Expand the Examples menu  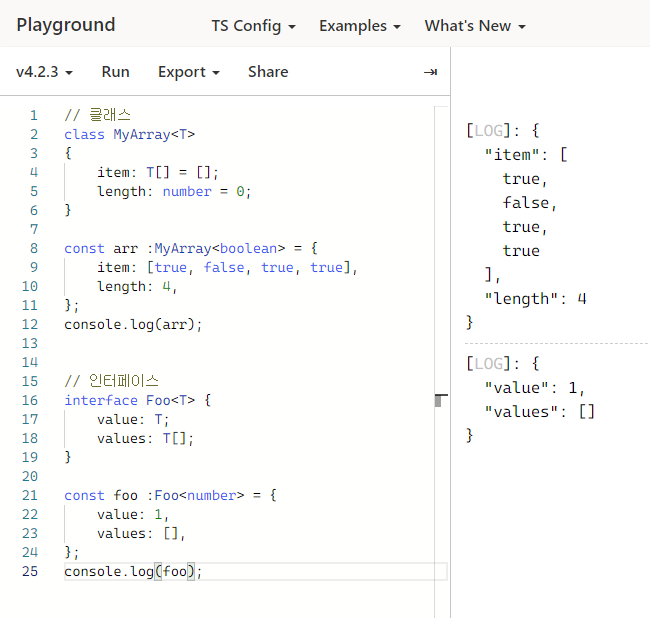359,26
